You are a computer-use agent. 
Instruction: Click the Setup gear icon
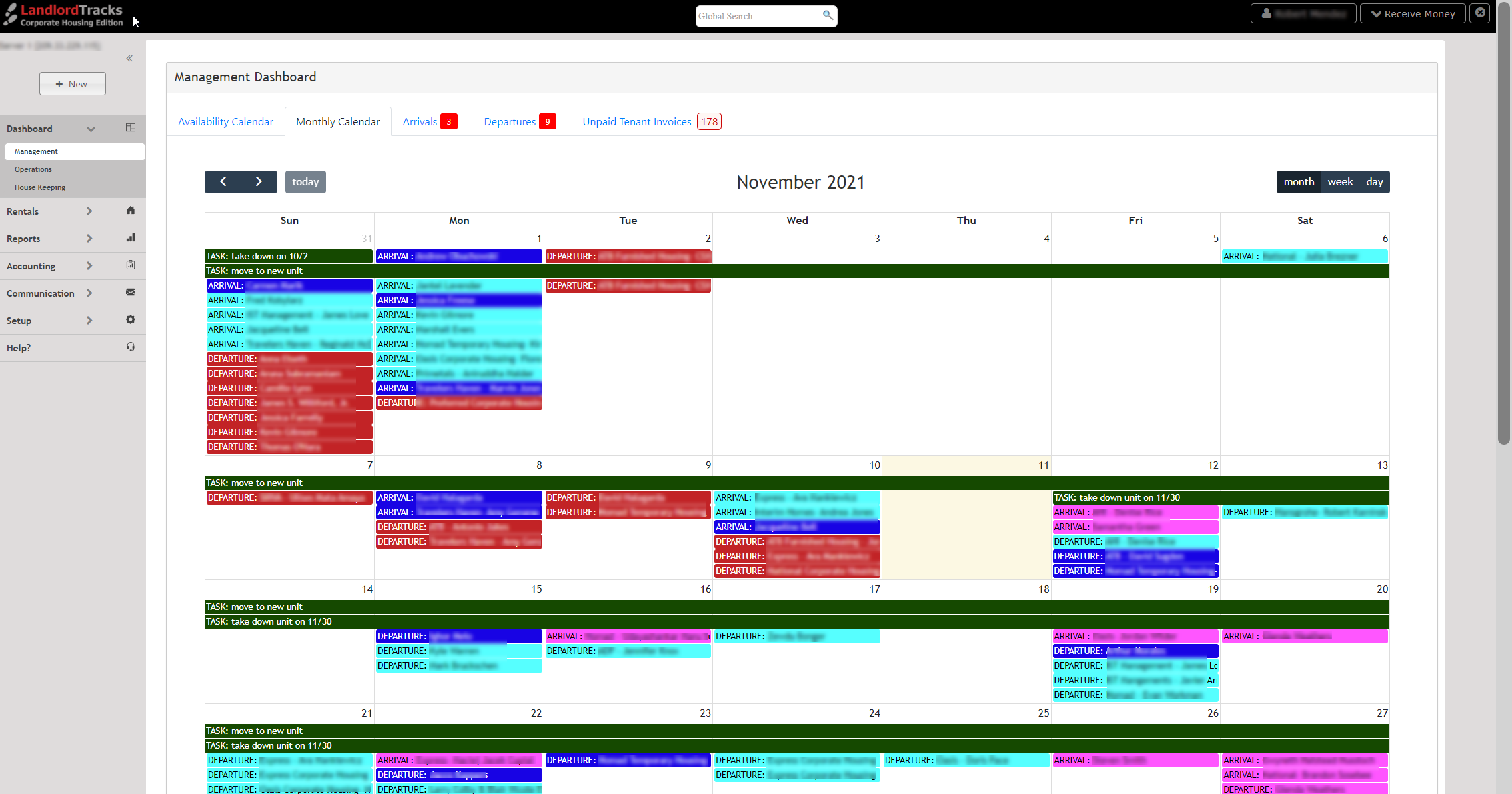pyautogui.click(x=131, y=320)
